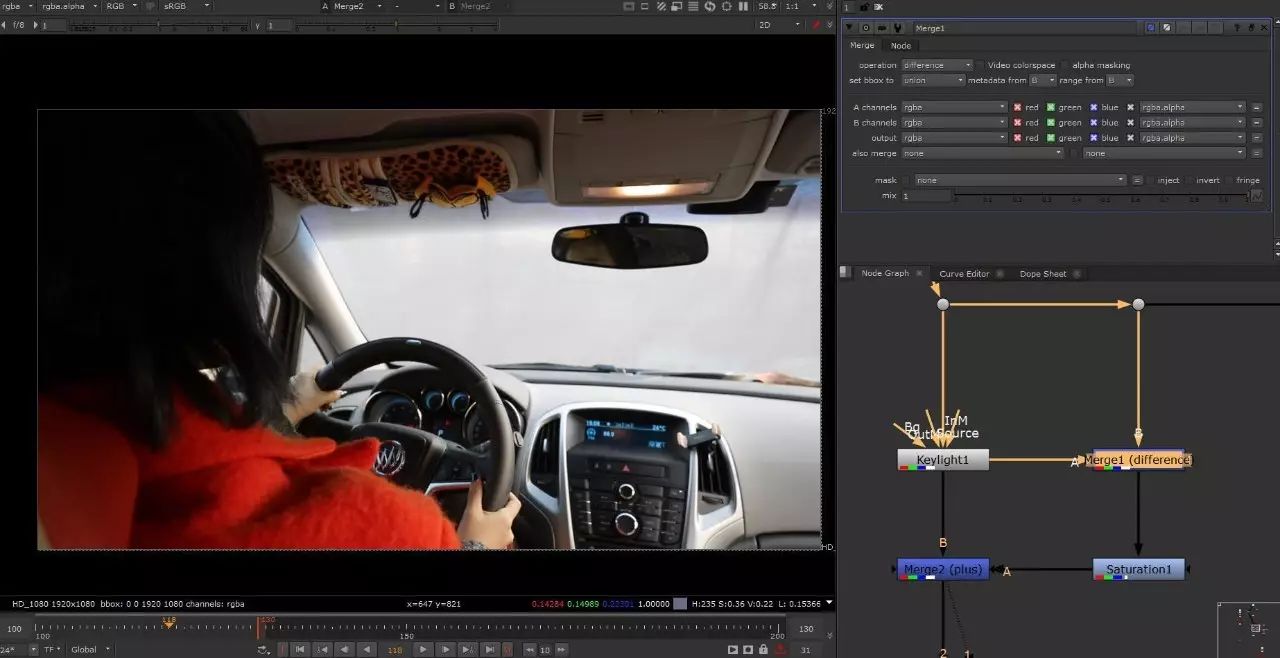The image size is (1280, 658).
Task: Open the operation dropdown set to difference
Action: (x=937, y=65)
